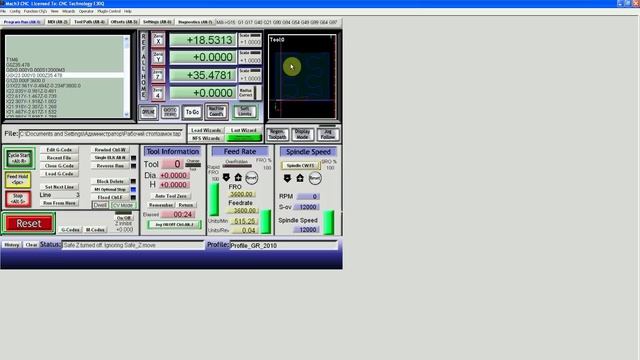Screen dimensions: 640x360
Task: Raise the spindle speed override with up arrow
Action: (x=300, y=178)
